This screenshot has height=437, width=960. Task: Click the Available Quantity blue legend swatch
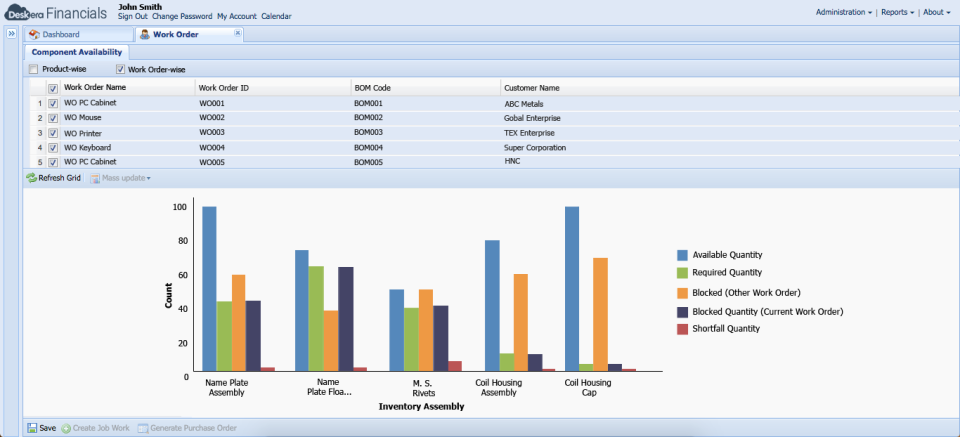click(683, 255)
